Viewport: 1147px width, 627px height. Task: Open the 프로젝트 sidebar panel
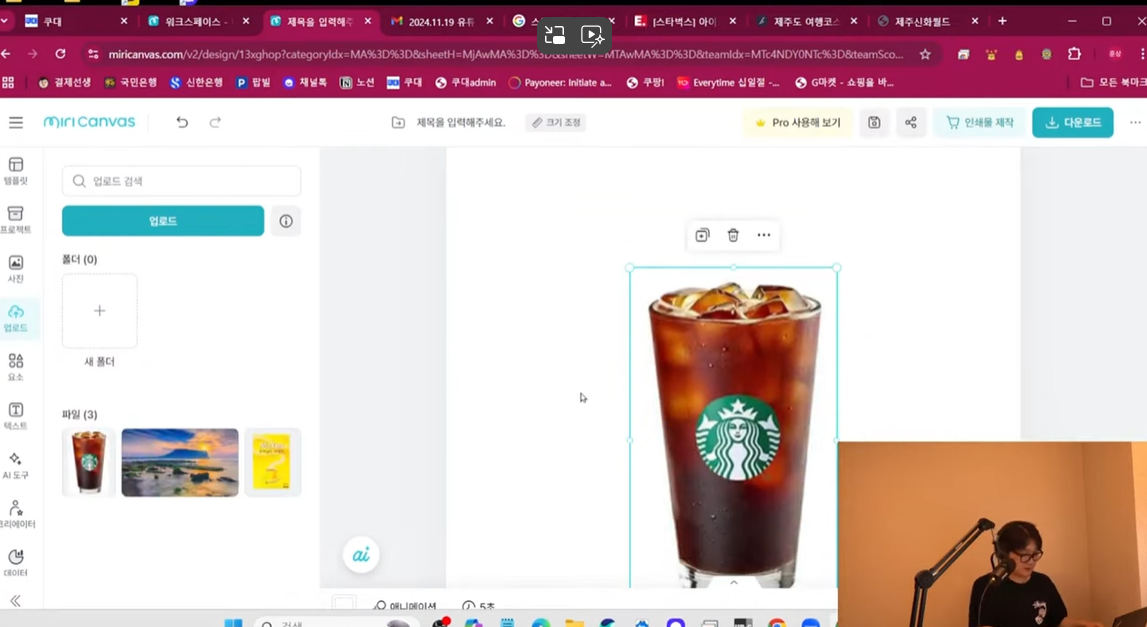pos(16,219)
